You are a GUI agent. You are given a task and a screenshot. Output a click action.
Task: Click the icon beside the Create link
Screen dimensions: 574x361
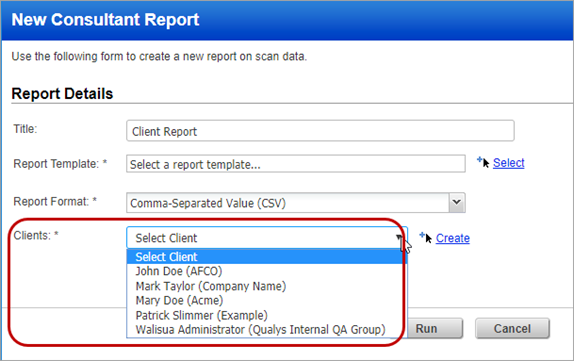(x=425, y=237)
